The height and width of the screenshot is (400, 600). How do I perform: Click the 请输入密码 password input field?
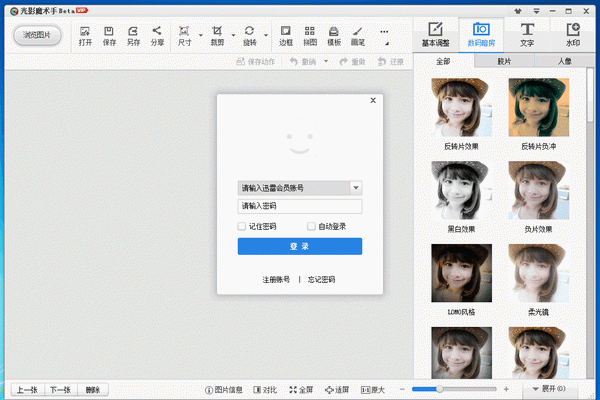(x=299, y=206)
